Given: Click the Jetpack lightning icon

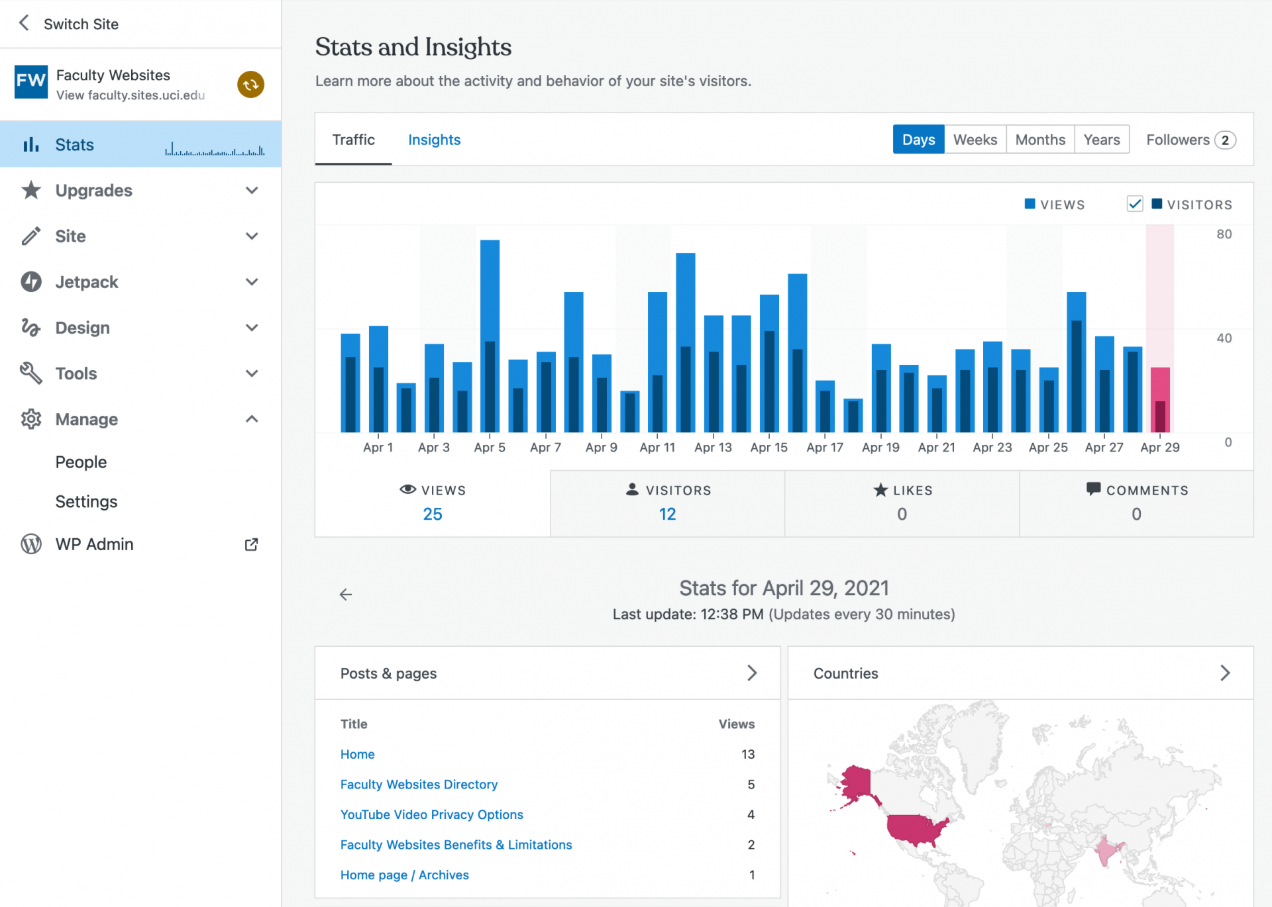Looking at the screenshot, I should 31,282.
